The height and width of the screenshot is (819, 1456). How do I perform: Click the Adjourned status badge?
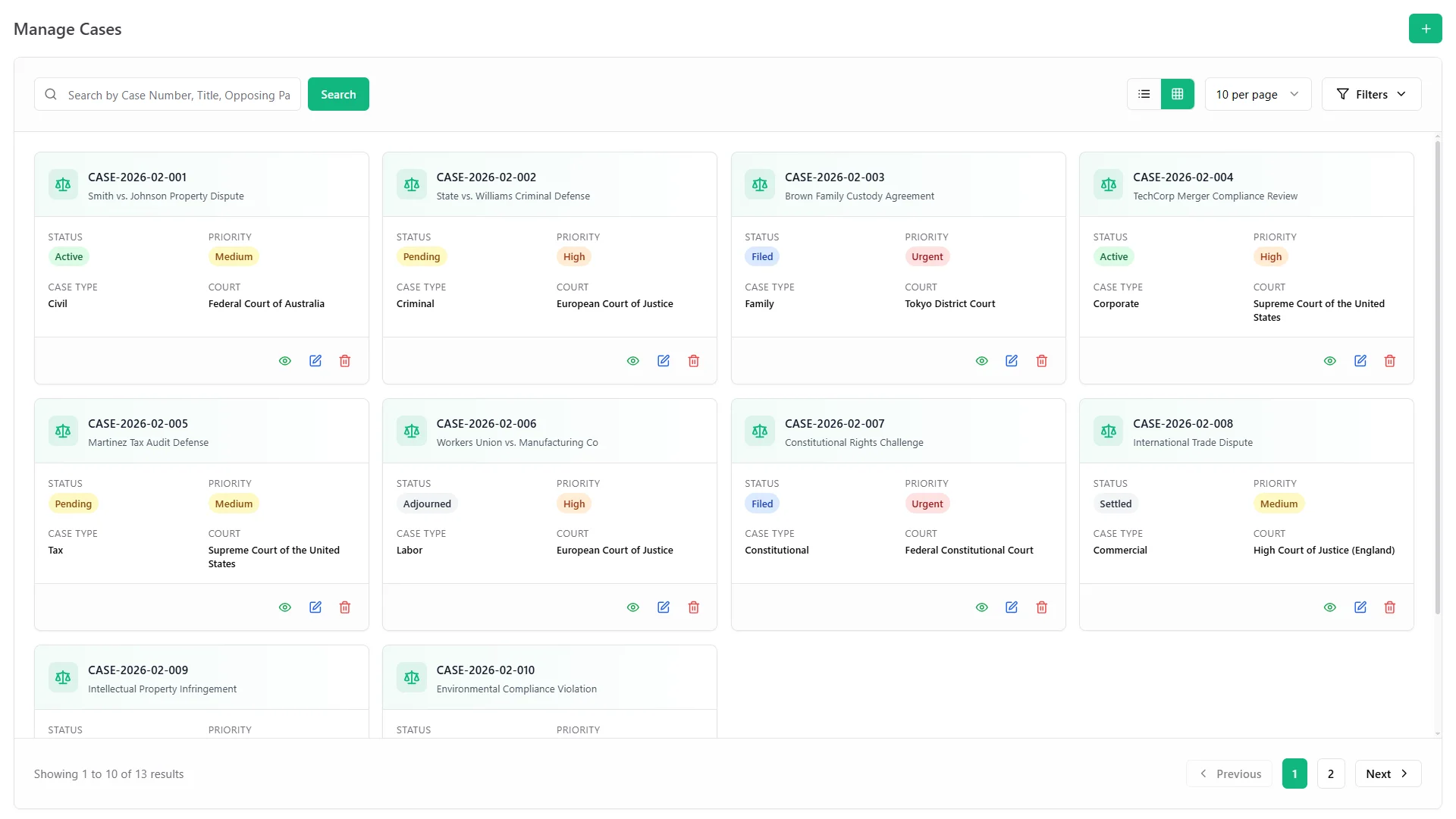click(427, 504)
